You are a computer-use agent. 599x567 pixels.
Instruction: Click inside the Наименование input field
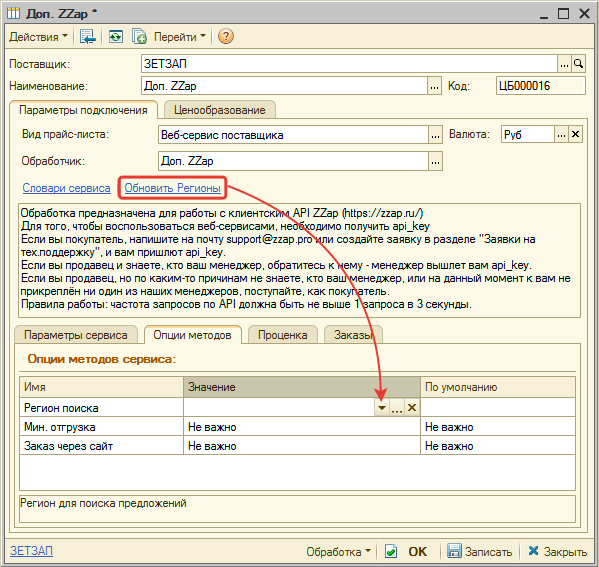click(284, 86)
